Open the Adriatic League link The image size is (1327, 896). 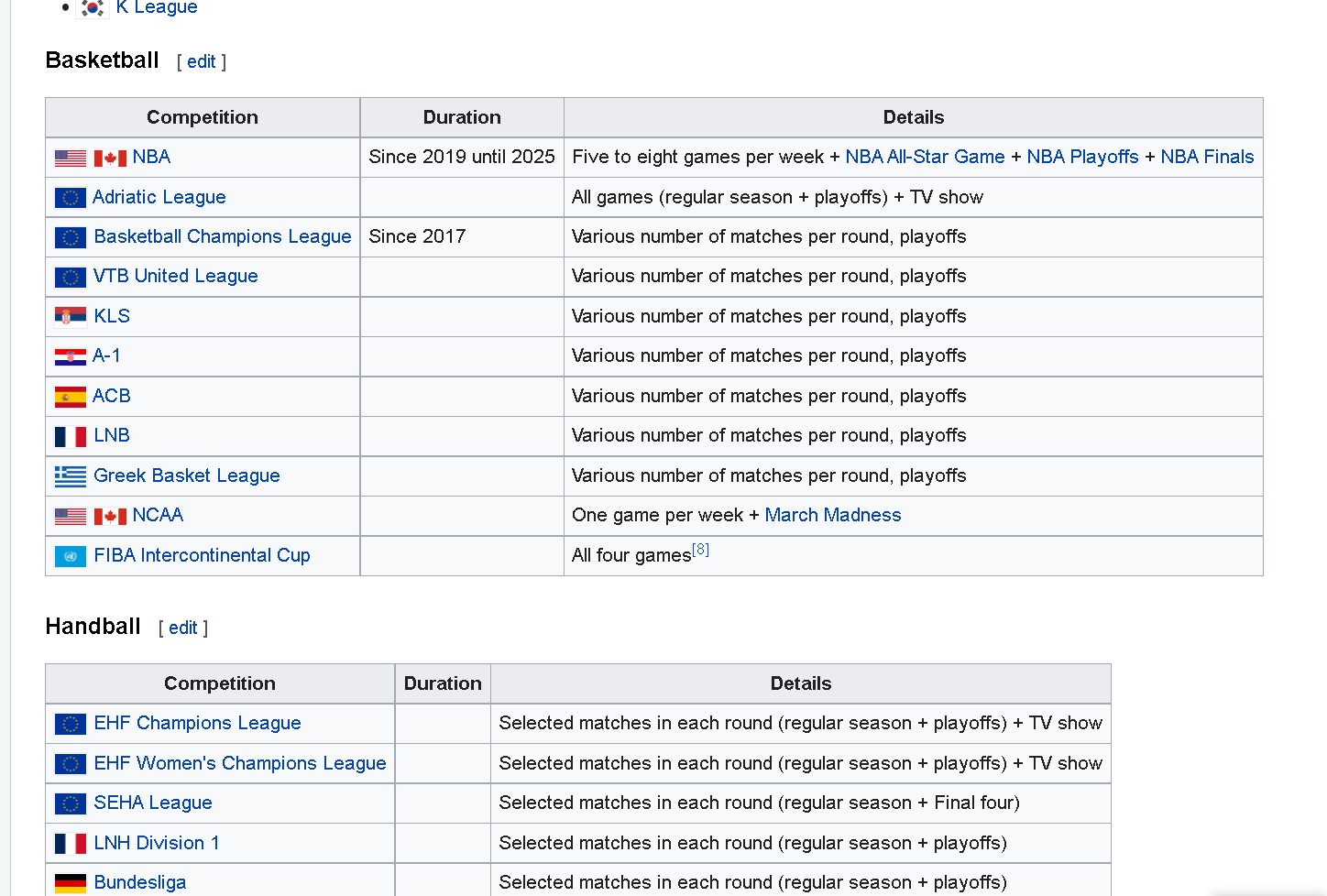coord(159,197)
